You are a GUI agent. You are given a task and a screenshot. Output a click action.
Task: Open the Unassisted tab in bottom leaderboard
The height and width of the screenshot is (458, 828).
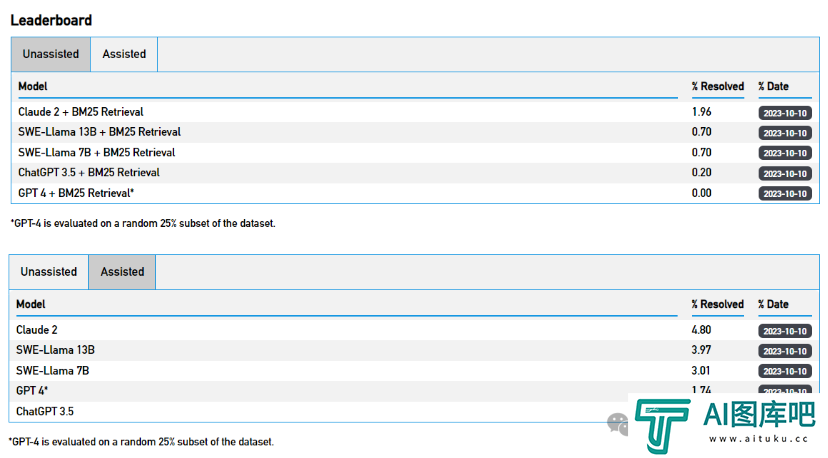pyautogui.click(x=49, y=272)
